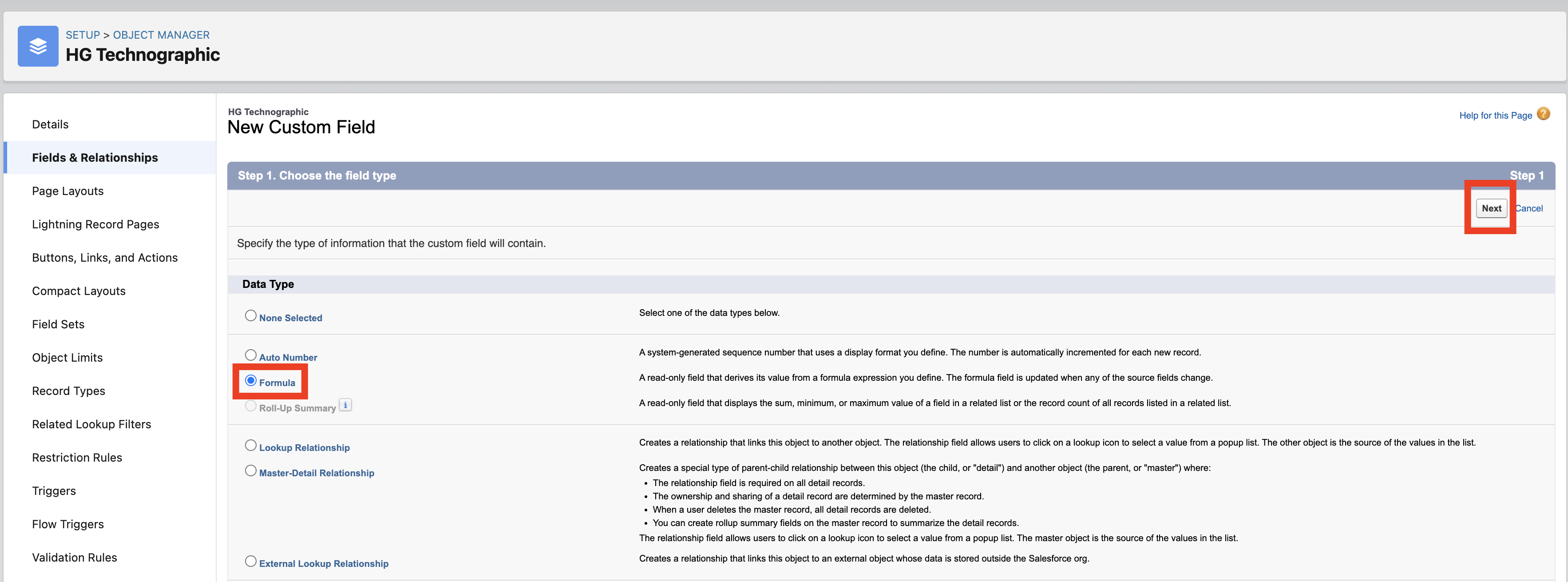Open Record Types sidebar item

68,391
